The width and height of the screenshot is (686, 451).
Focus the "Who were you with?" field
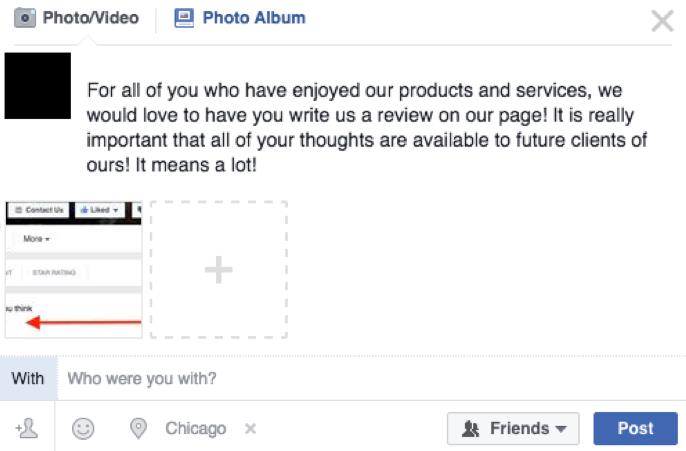[x=370, y=379]
